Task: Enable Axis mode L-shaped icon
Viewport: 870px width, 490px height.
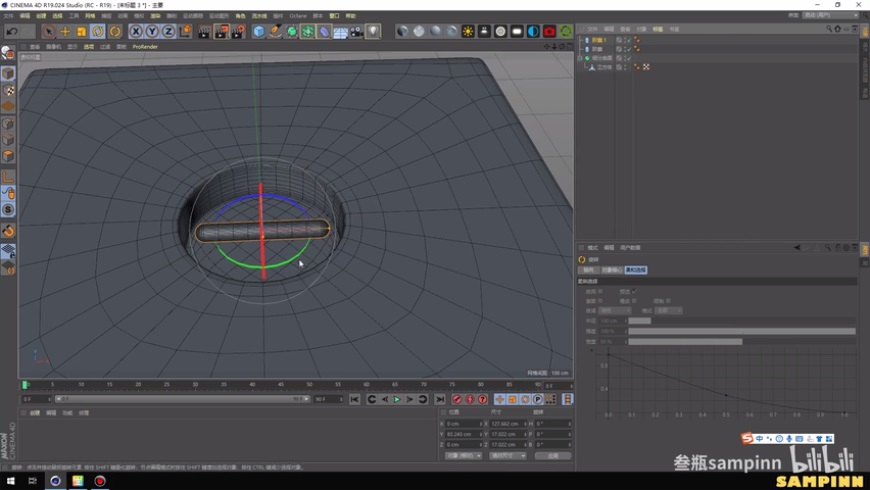Action: pos(8,176)
